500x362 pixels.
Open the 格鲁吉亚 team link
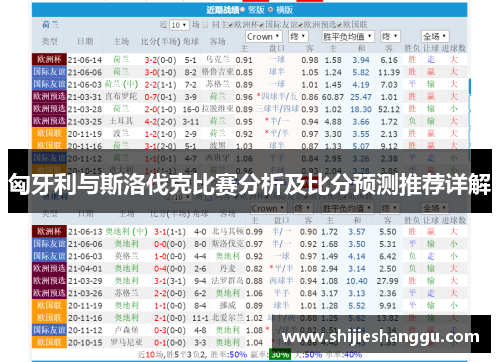[x=217, y=72]
